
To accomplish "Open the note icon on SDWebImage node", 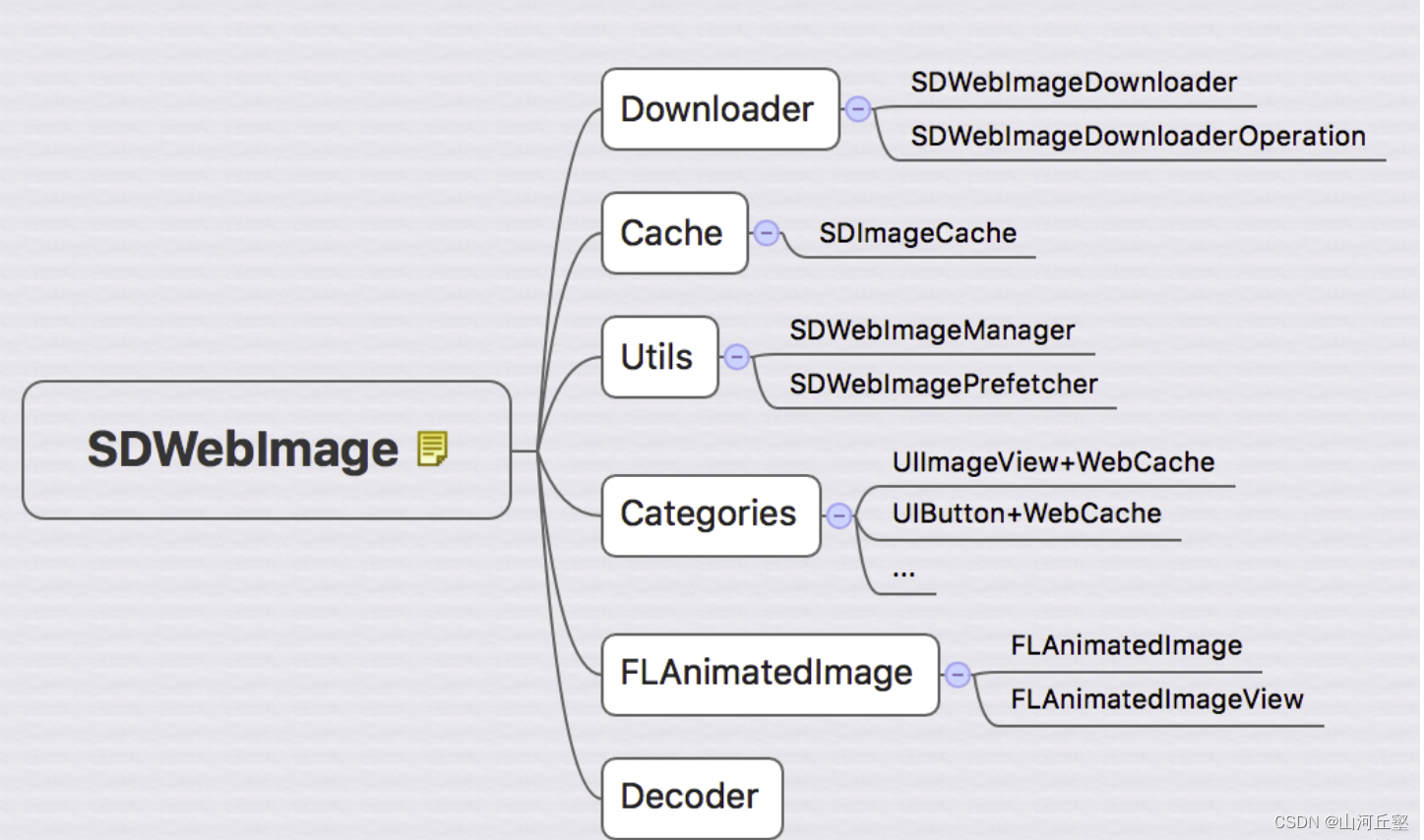I will click(x=432, y=449).
